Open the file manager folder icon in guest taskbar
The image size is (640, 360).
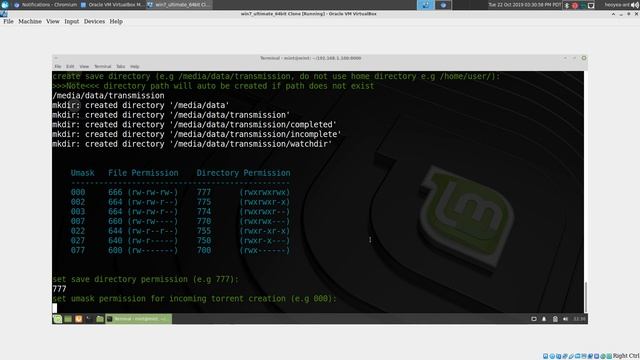(100, 319)
